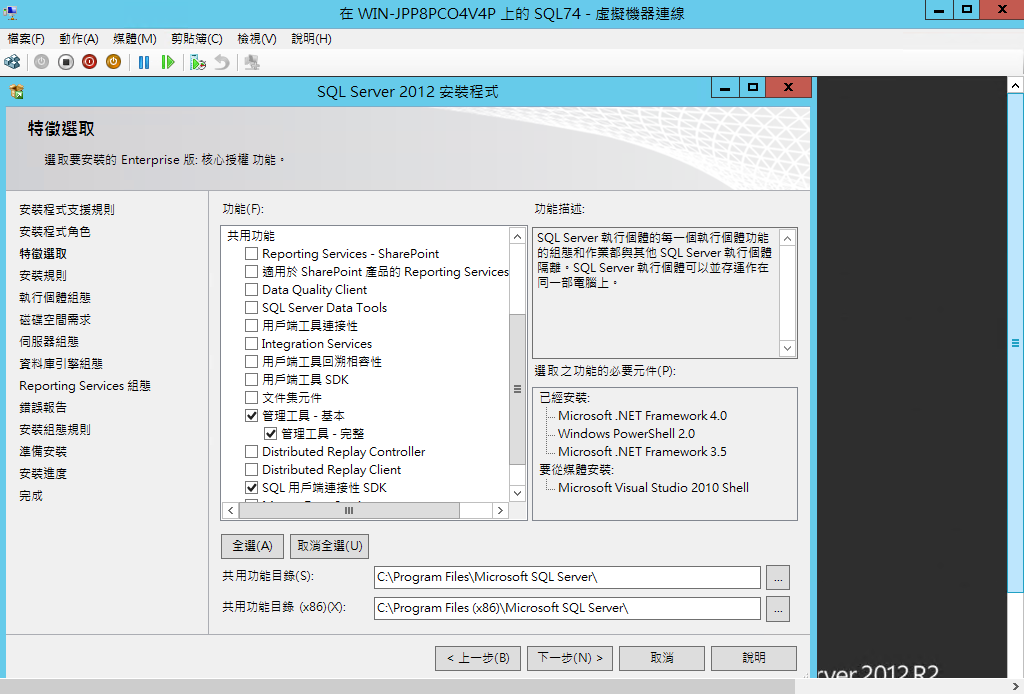Click the Enhanced session icon
Image resolution: width=1024 pixels, height=694 pixels.
point(251,62)
